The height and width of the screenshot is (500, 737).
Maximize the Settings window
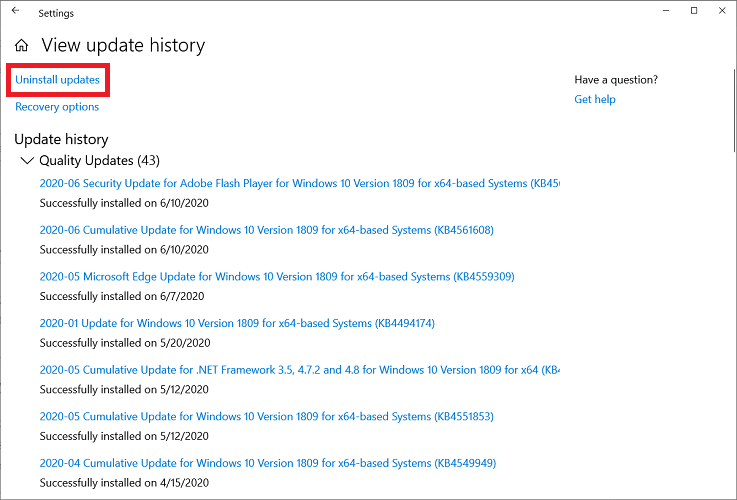point(694,11)
